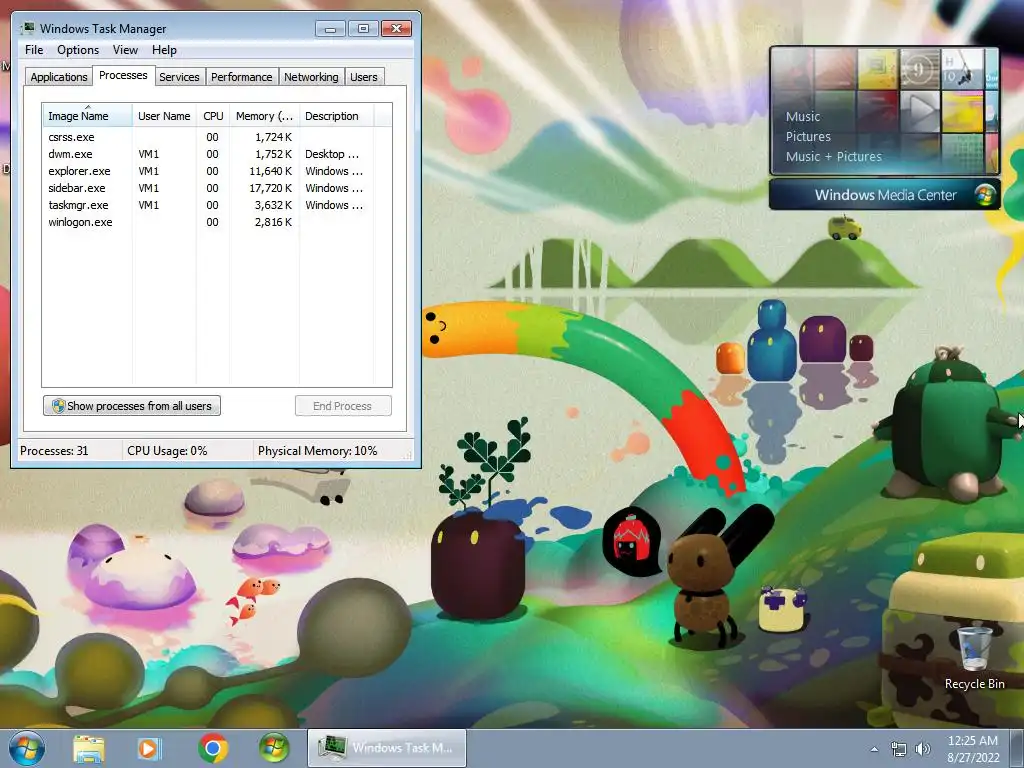The height and width of the screenshot is (768, 1024).
Task: Click 'Desktop ...' description of dwm.exe
Action: (x=332, y=154)
